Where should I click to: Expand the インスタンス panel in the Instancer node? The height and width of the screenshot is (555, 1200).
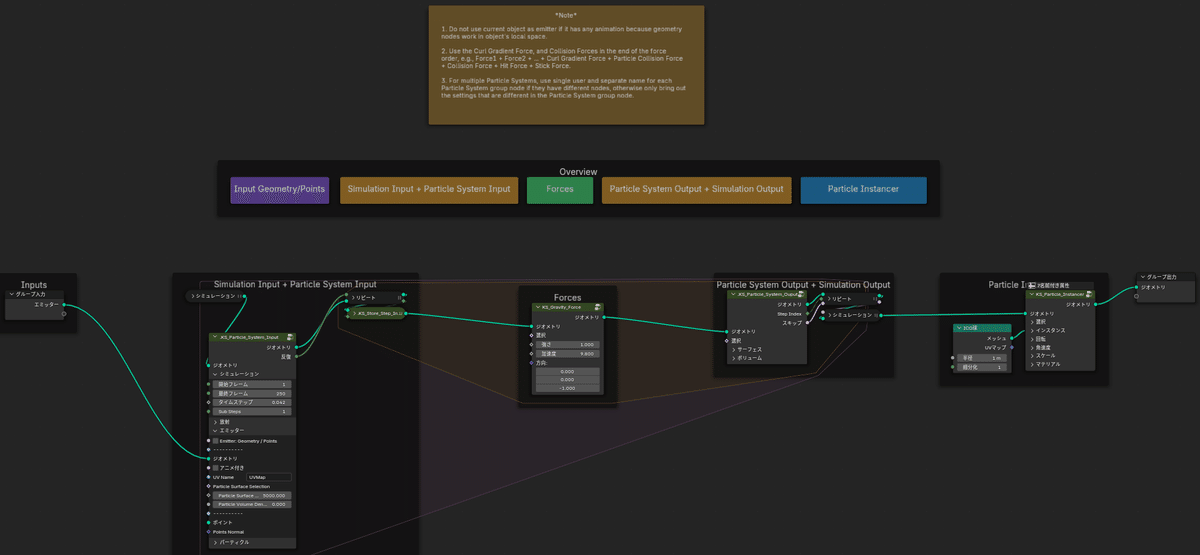click(1031, 330)
